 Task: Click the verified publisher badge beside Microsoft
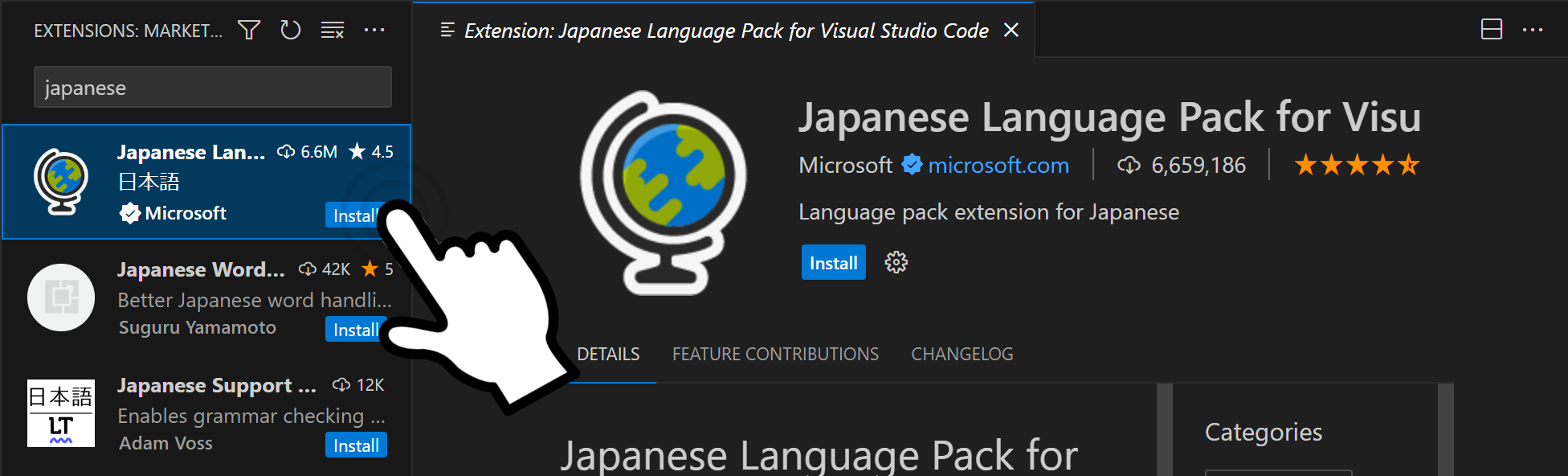click(x=912, y=165)
